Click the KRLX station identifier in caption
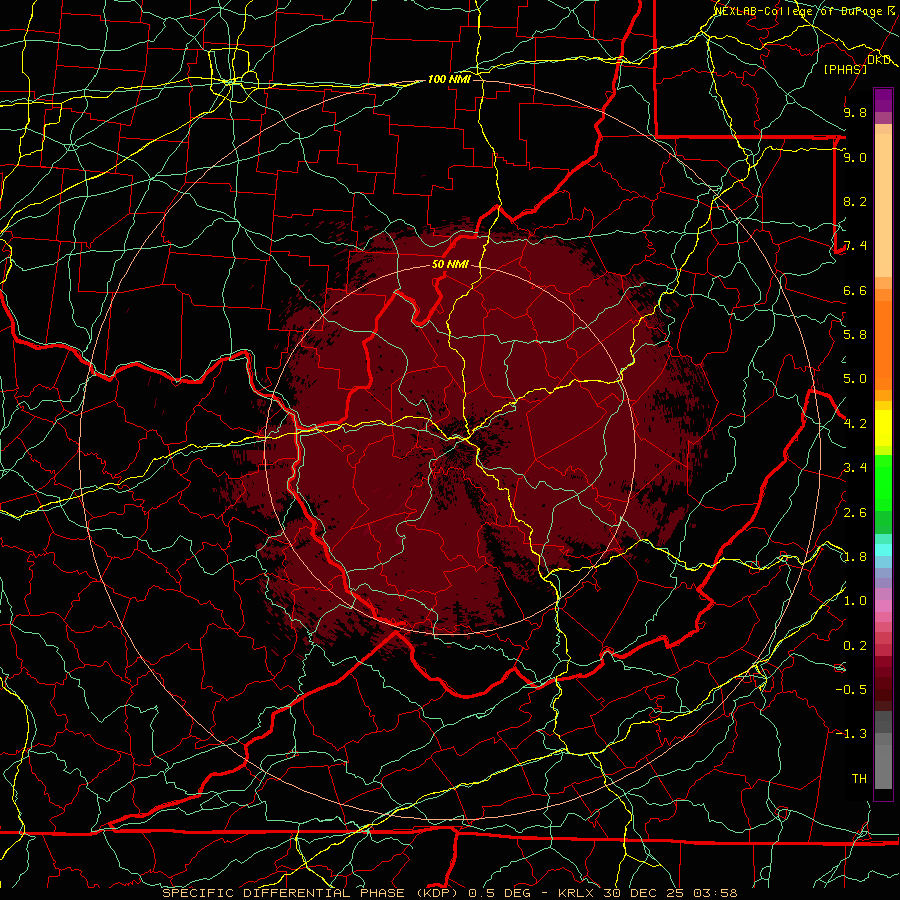900x900 pixels. pos(577,893)
